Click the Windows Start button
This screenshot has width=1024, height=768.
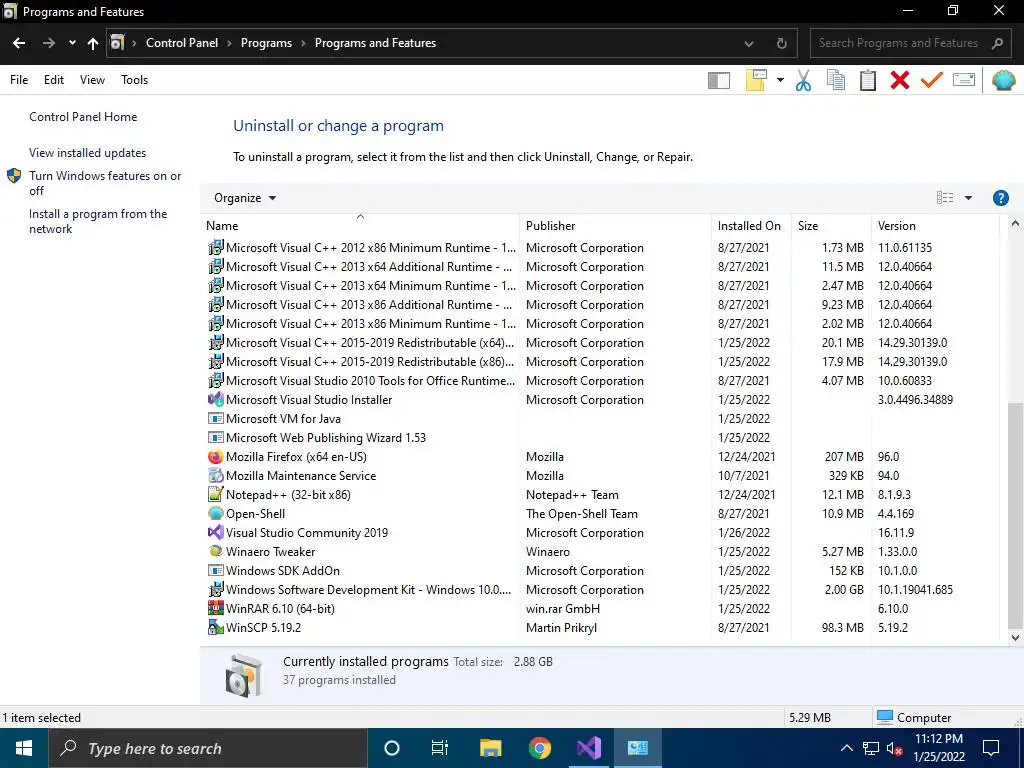point(24,748)
